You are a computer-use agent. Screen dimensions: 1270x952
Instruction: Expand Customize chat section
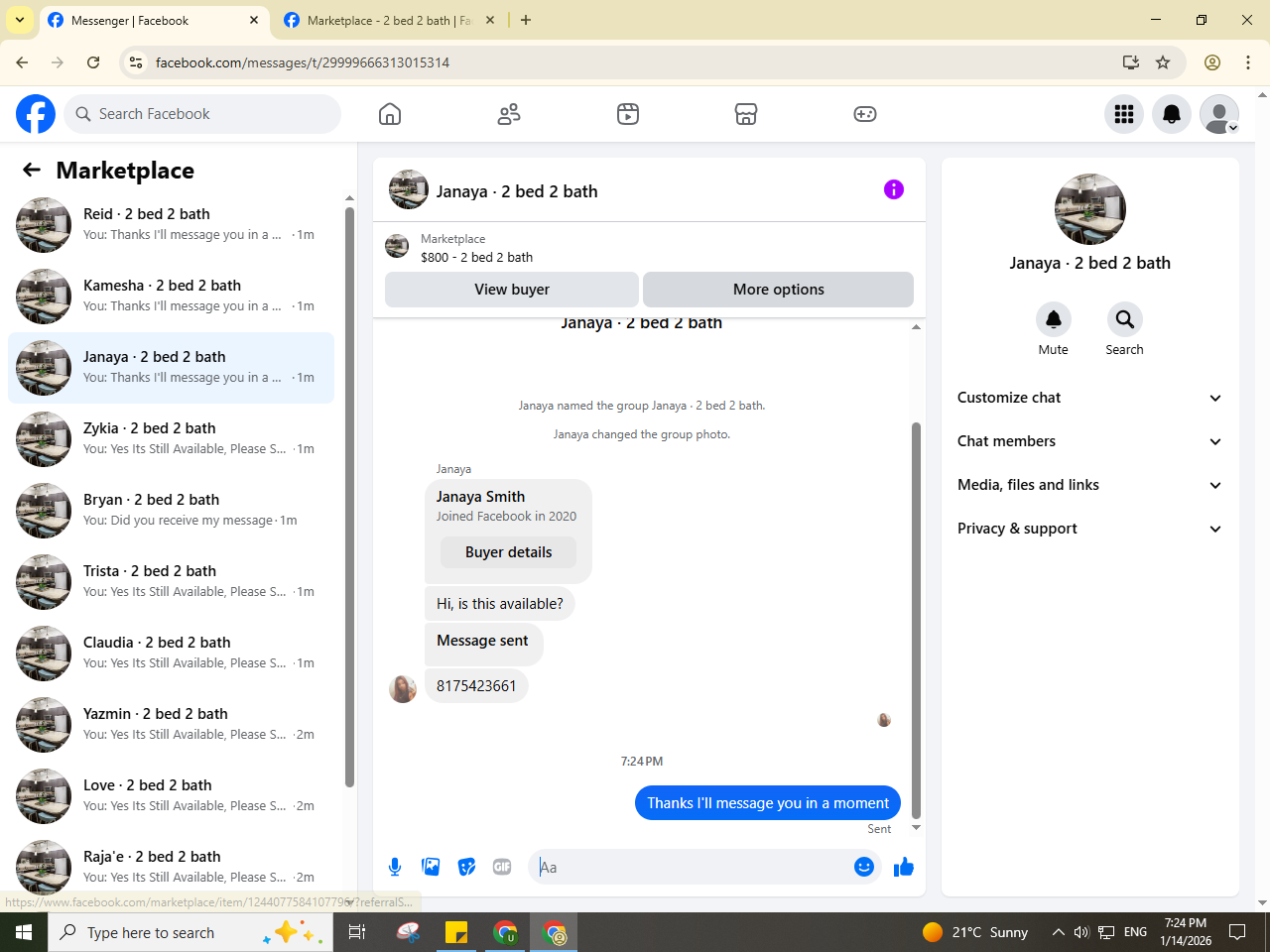[1089, 398]
